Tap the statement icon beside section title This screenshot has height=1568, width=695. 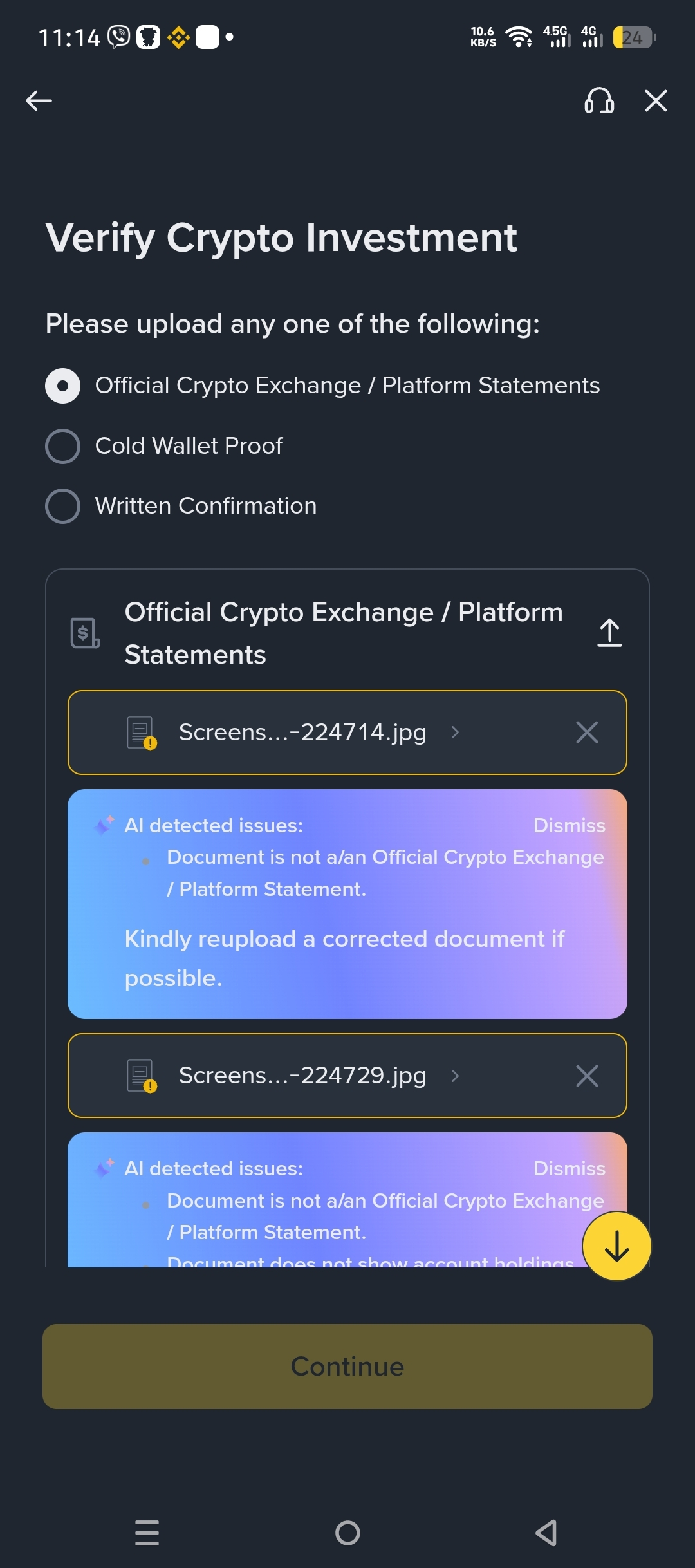85,633
